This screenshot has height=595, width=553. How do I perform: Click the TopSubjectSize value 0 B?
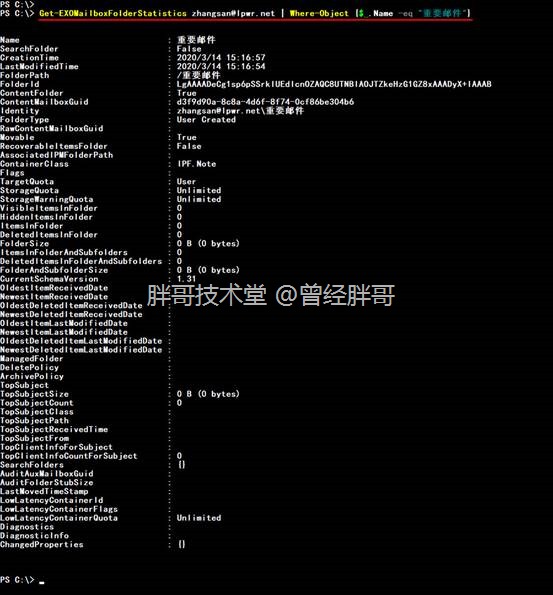[x=208, y=394]
